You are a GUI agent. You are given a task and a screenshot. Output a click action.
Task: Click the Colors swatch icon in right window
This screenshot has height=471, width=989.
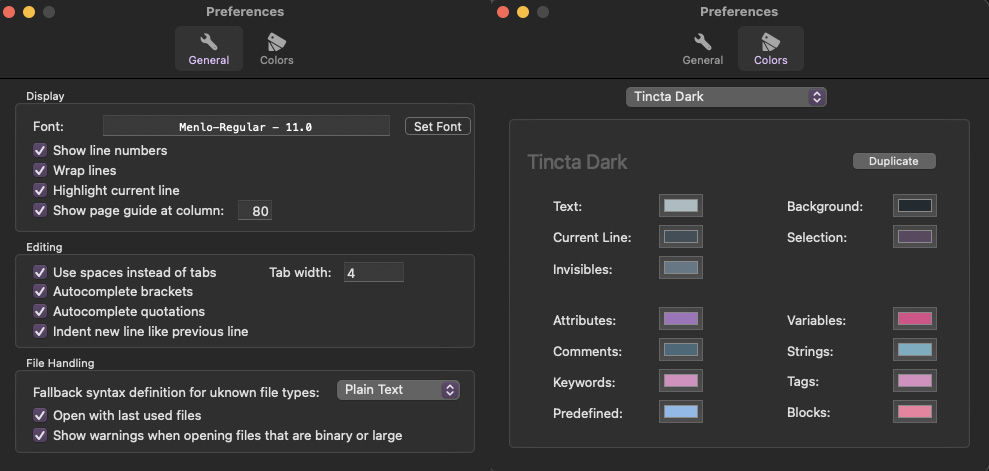[770, 42]
